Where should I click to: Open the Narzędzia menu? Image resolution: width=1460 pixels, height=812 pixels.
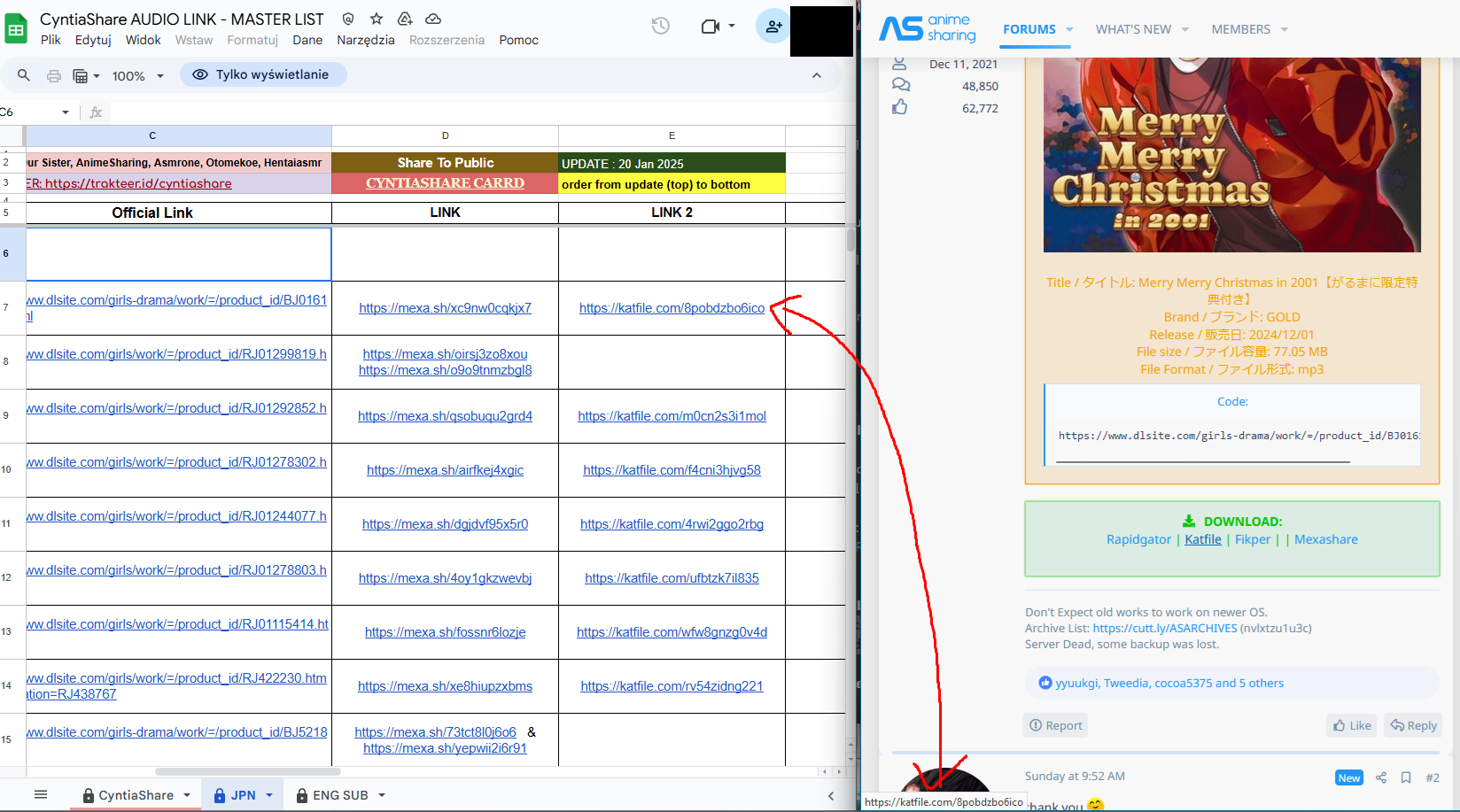365,40
